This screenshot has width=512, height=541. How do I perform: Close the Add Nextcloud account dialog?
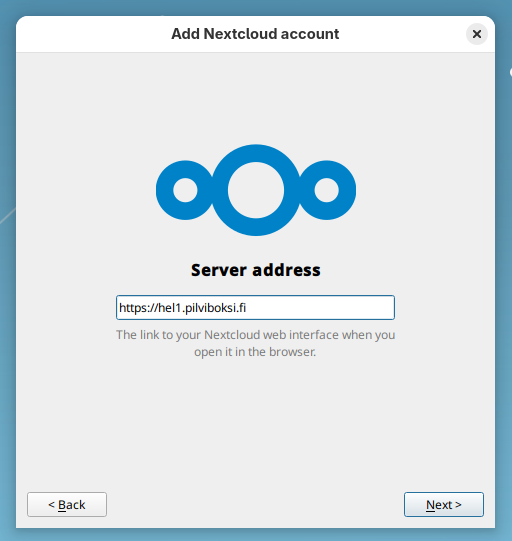tap(476, 34)
